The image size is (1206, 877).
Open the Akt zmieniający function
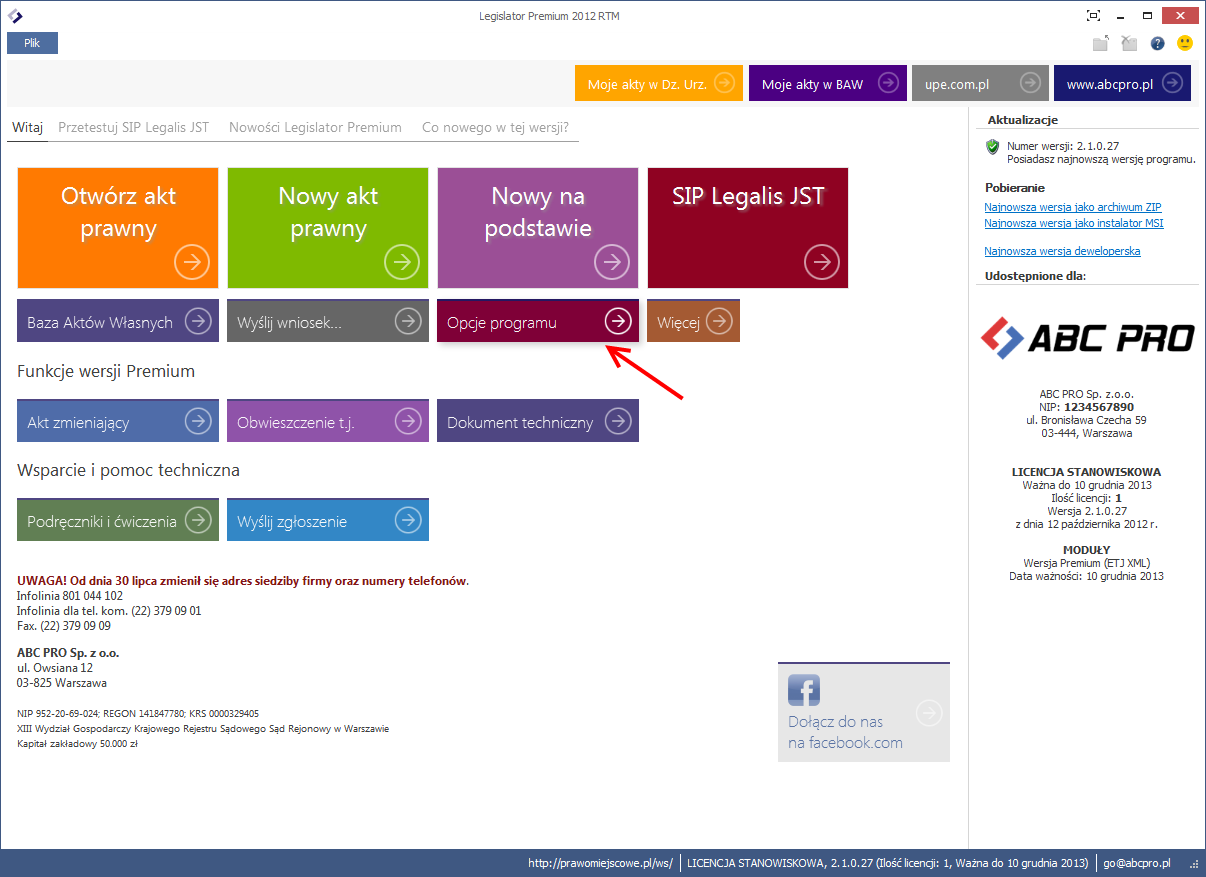[x=118, y=421]
